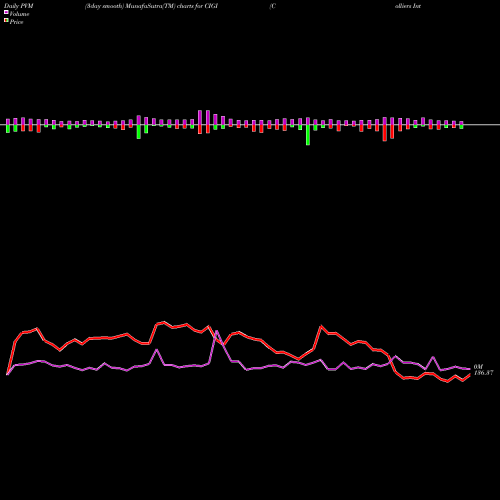Screen dimensions: 500x500
Task: Click the tallest green bar below the baseline
Action: (x=308, y=135)
